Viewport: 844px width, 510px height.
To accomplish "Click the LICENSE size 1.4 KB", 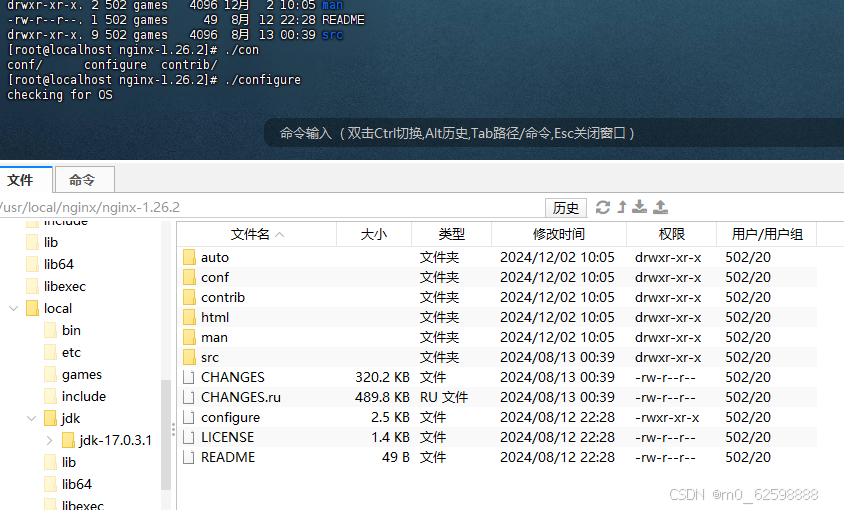I will [390, 437].
